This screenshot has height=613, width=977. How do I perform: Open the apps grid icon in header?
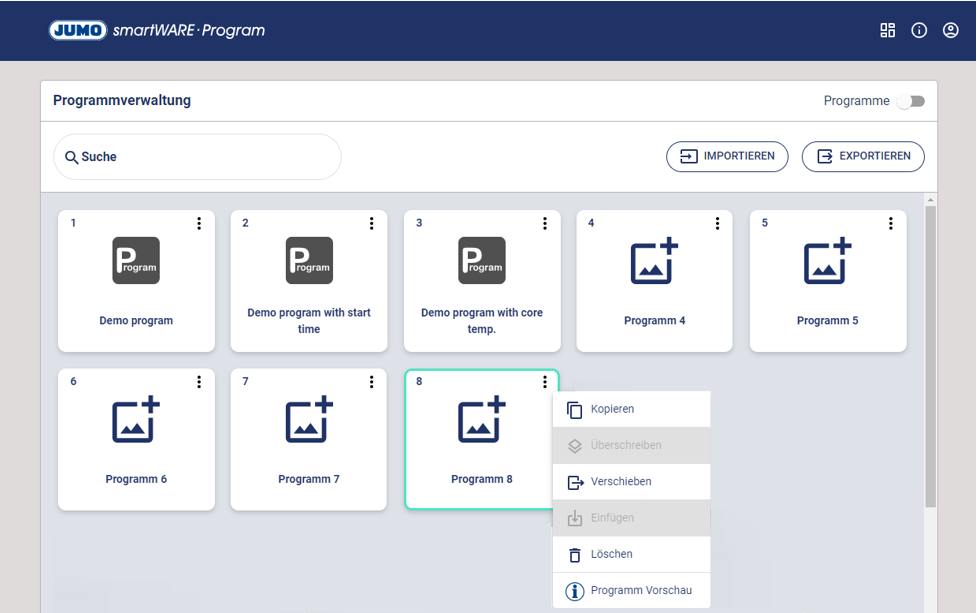coord(887,30)
